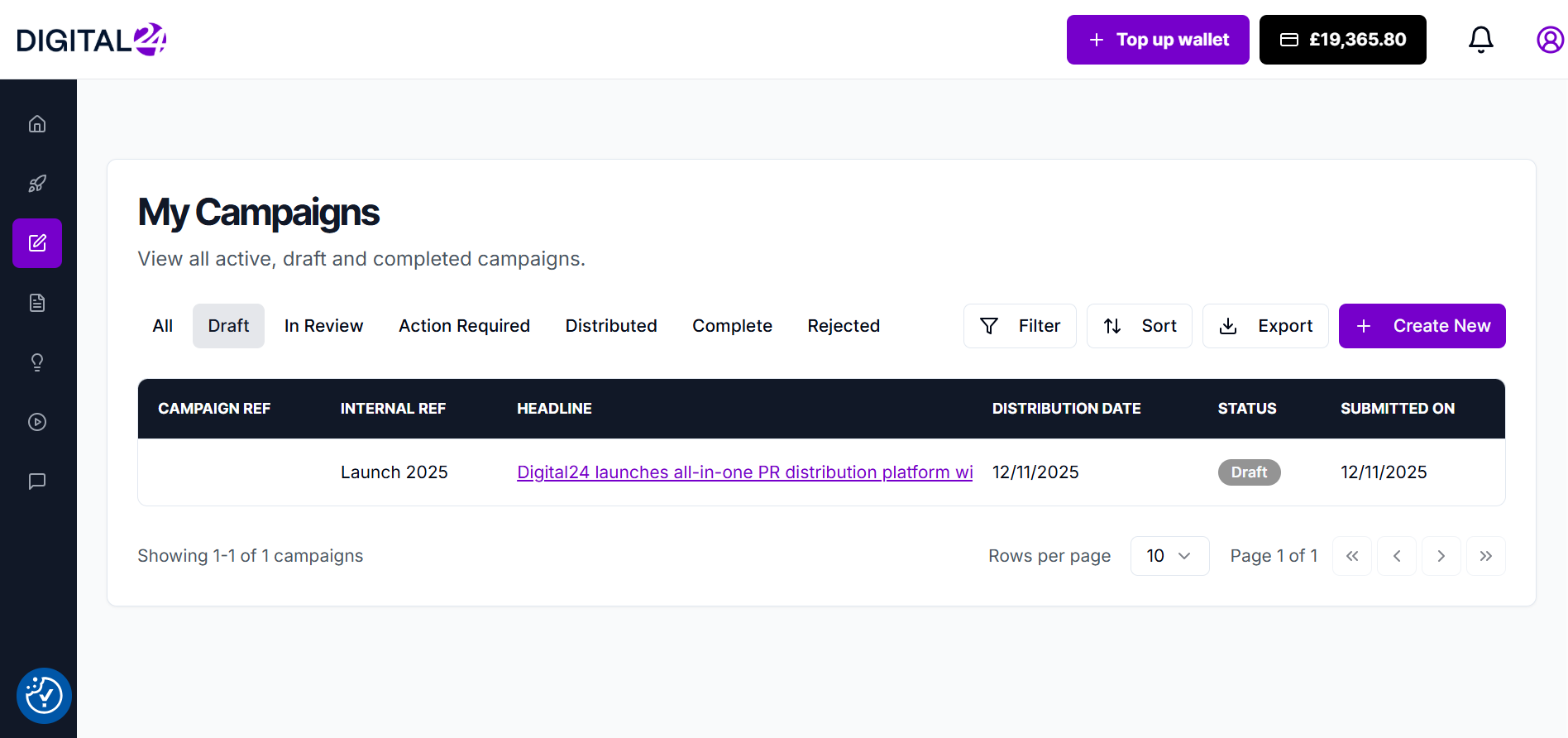
Task: Open notifications bell
Action: point(1481,40)
